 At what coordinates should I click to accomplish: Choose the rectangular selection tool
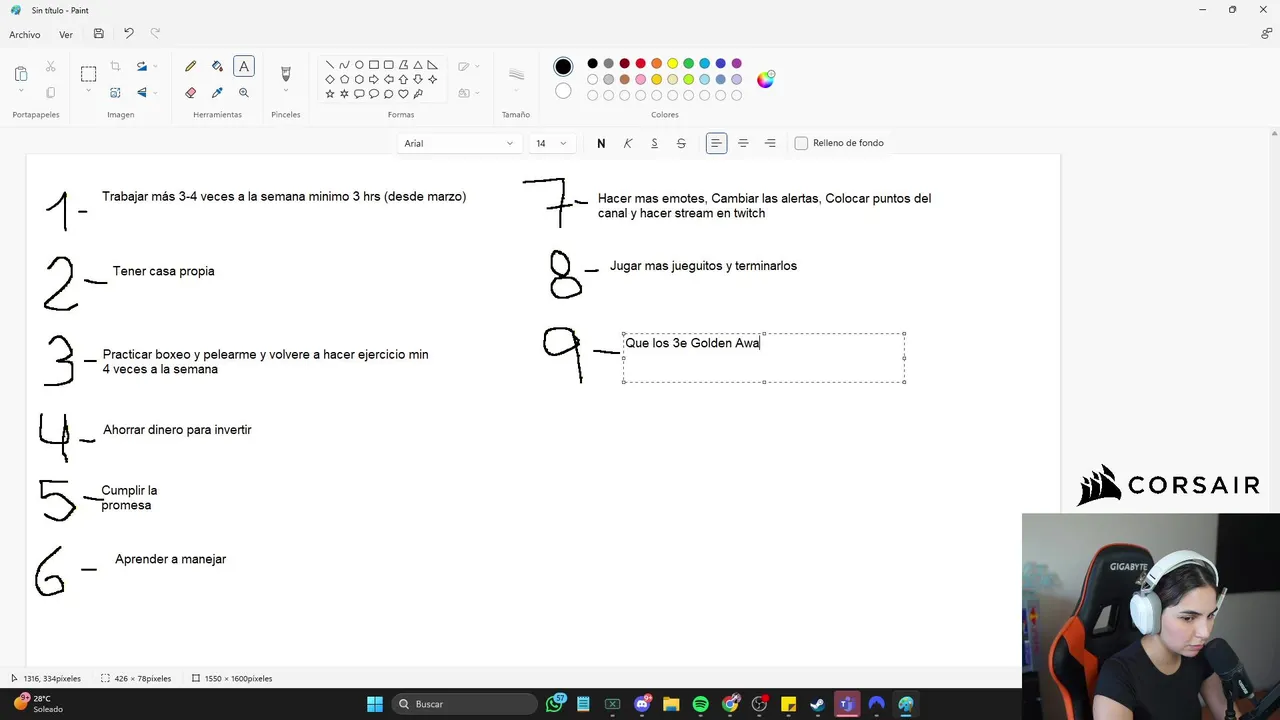[x=88, y=74]
